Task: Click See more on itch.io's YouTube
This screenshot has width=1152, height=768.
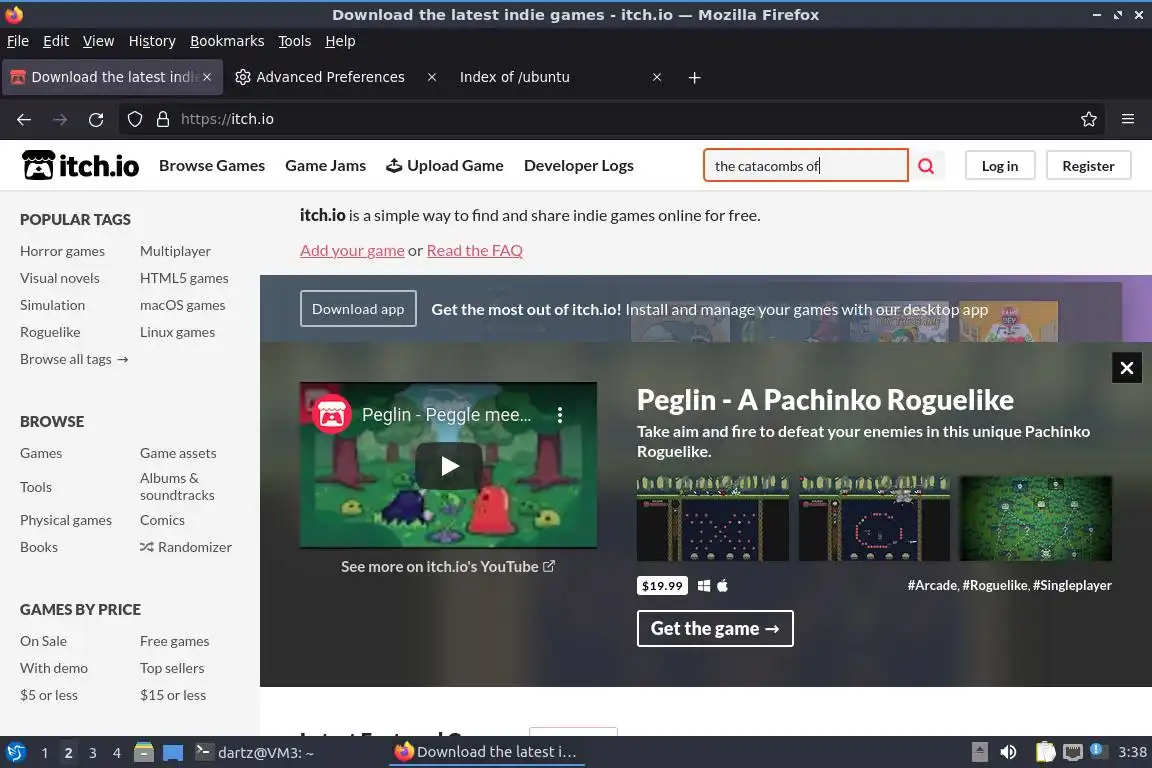Action: point(448,567)
